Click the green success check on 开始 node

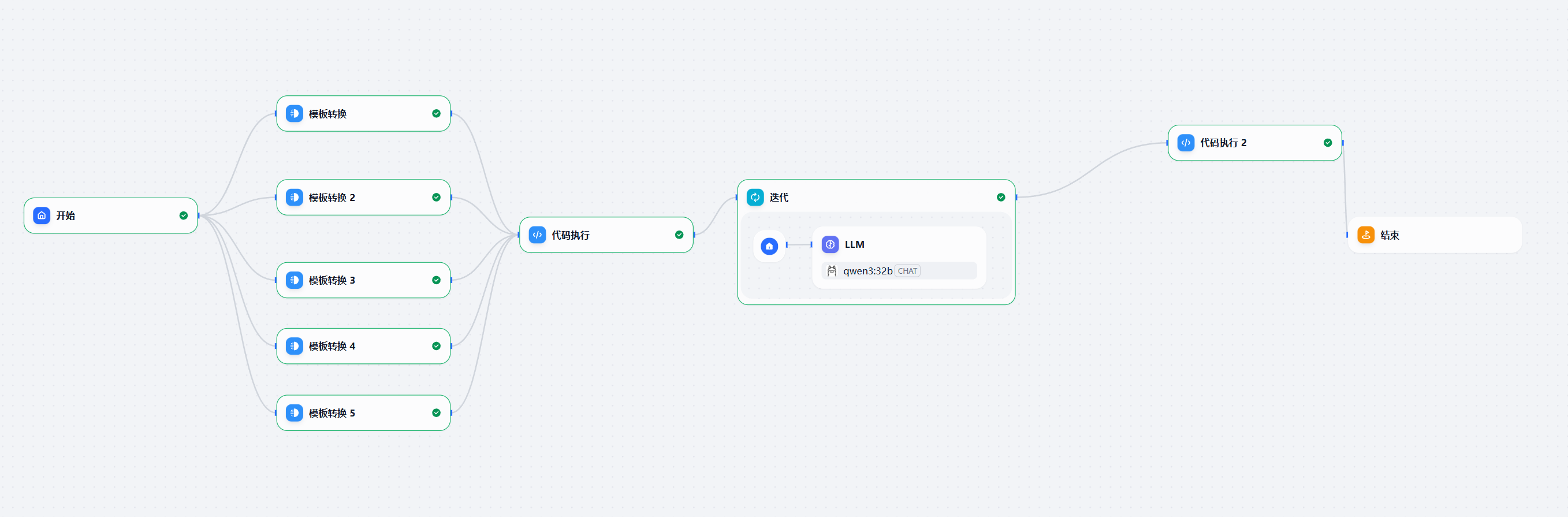[183, 215]
